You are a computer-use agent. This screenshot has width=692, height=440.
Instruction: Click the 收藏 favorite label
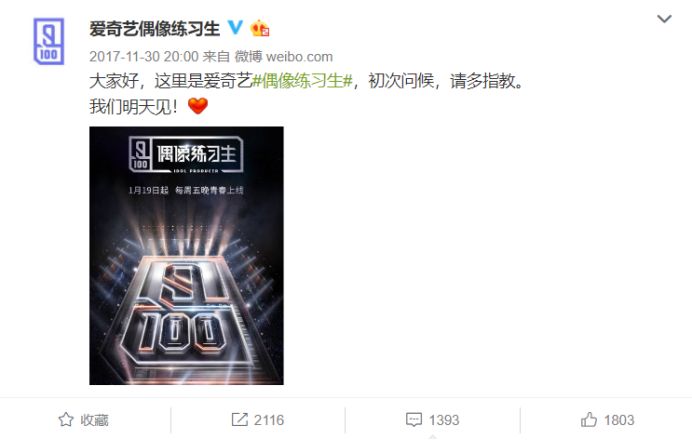[94, 420]
